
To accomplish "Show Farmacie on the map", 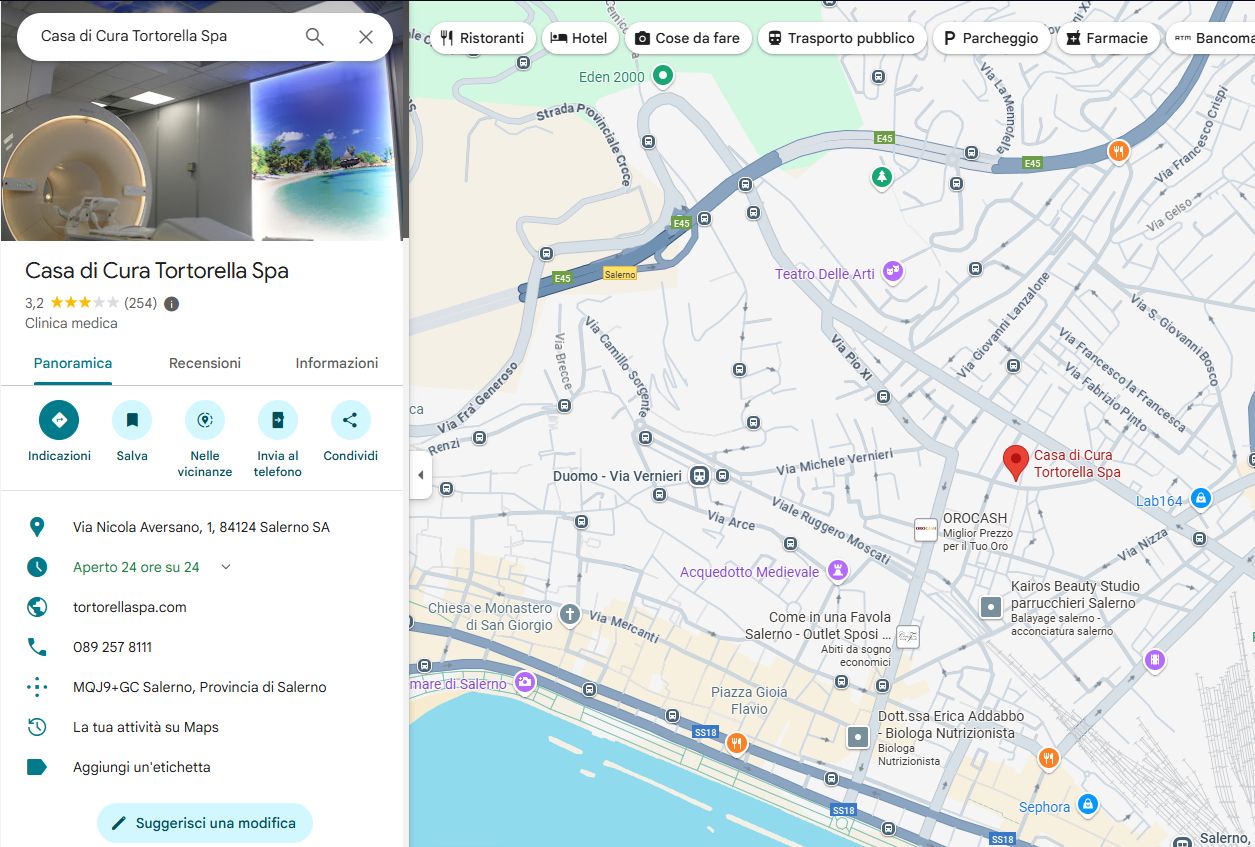I will (1108, 38).
